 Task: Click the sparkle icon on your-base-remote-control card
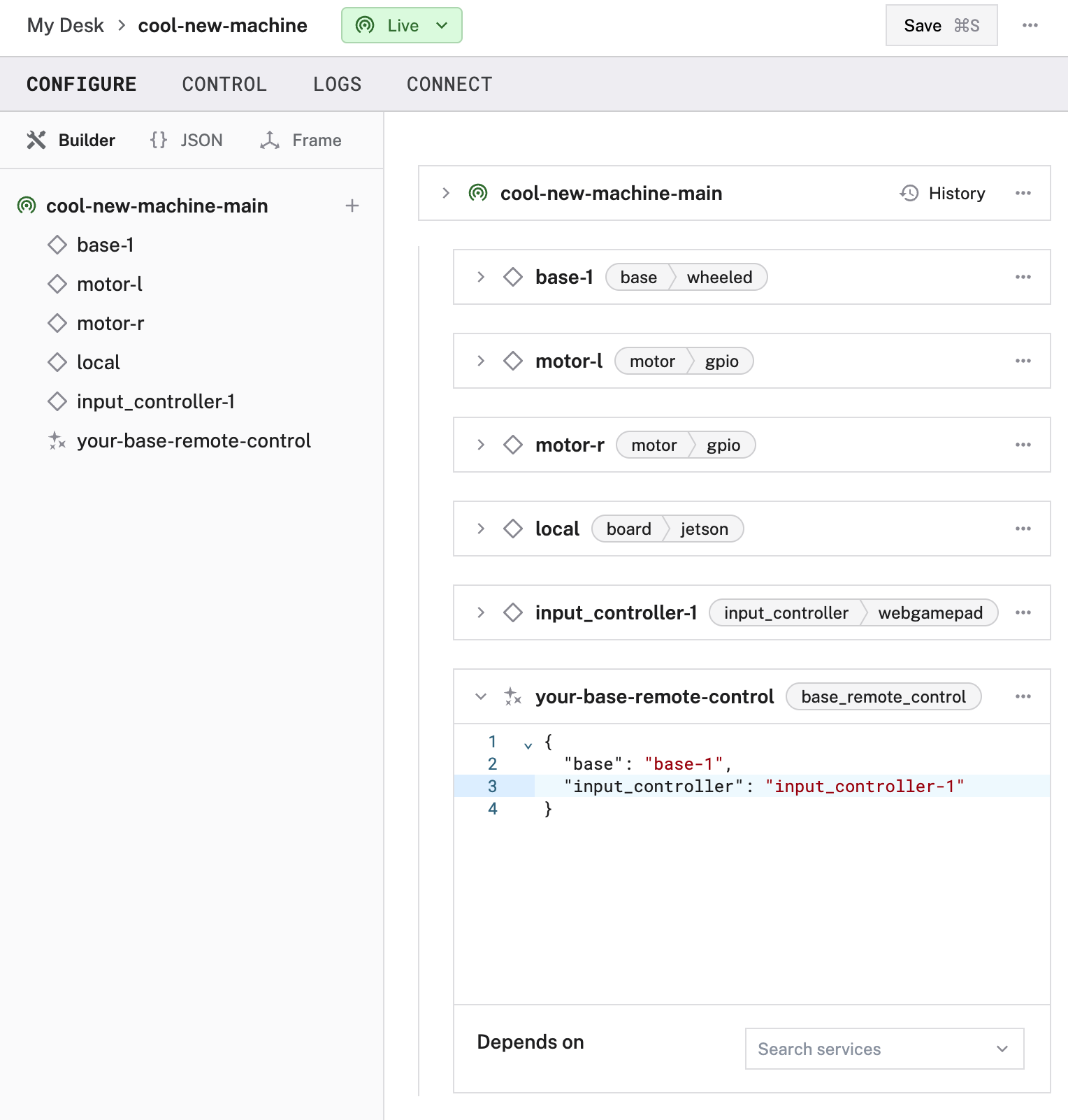[513, 696]
